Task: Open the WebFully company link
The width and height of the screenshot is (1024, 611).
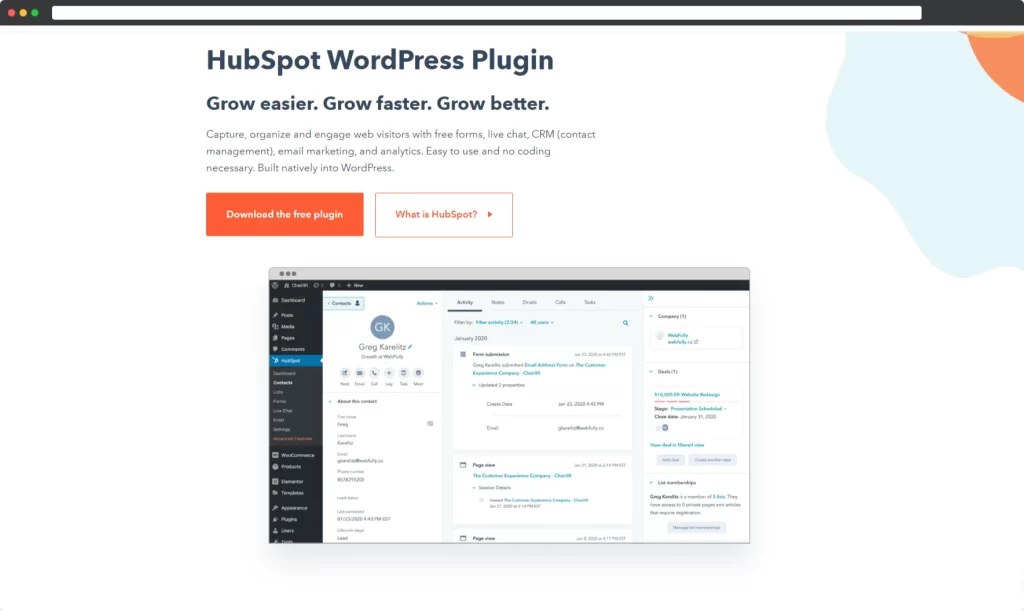Action: click(678, 336)
